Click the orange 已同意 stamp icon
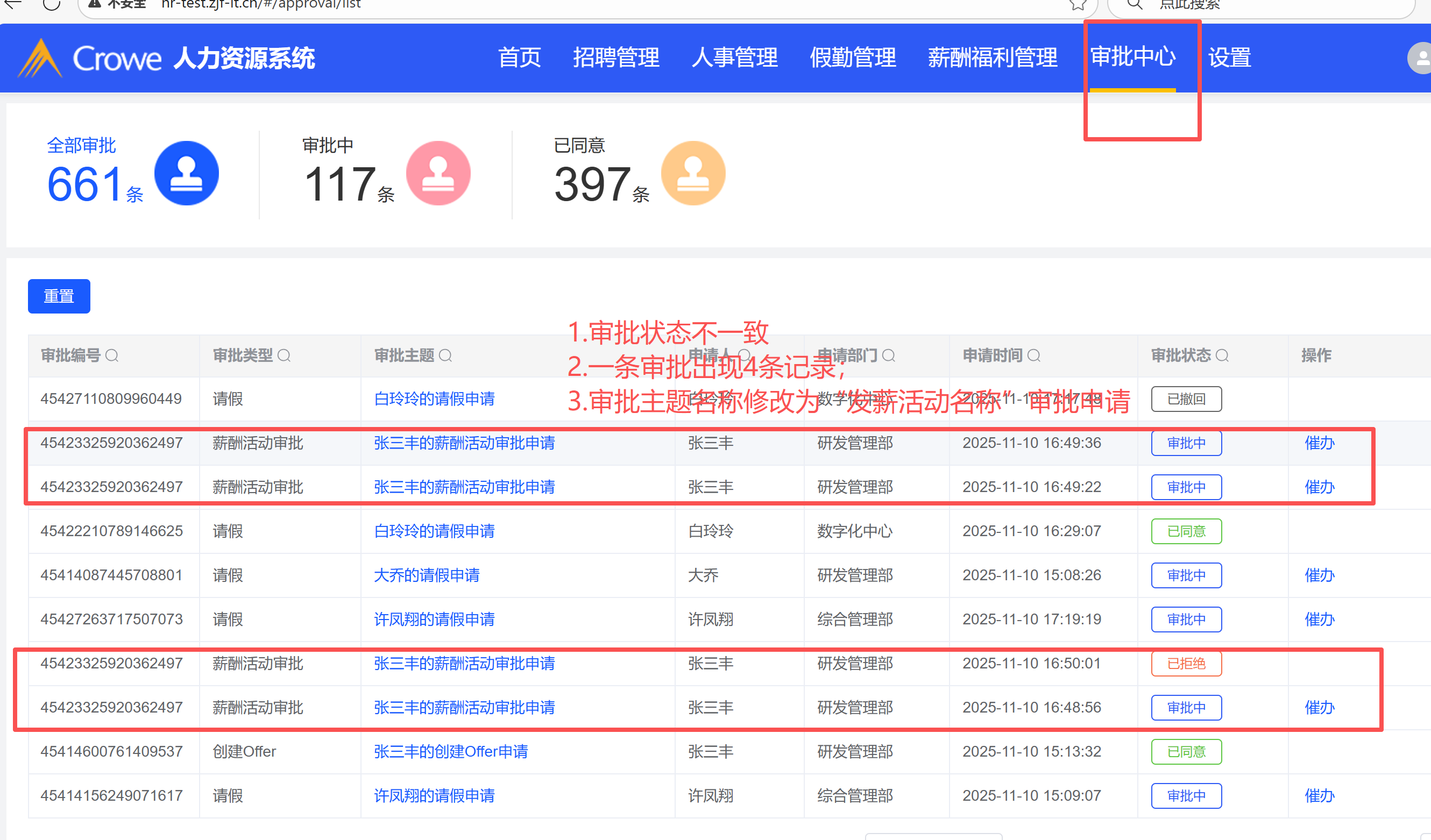The width and height of the screenshot is (1431, 840). pyautogui.click(x=693, y=173)
